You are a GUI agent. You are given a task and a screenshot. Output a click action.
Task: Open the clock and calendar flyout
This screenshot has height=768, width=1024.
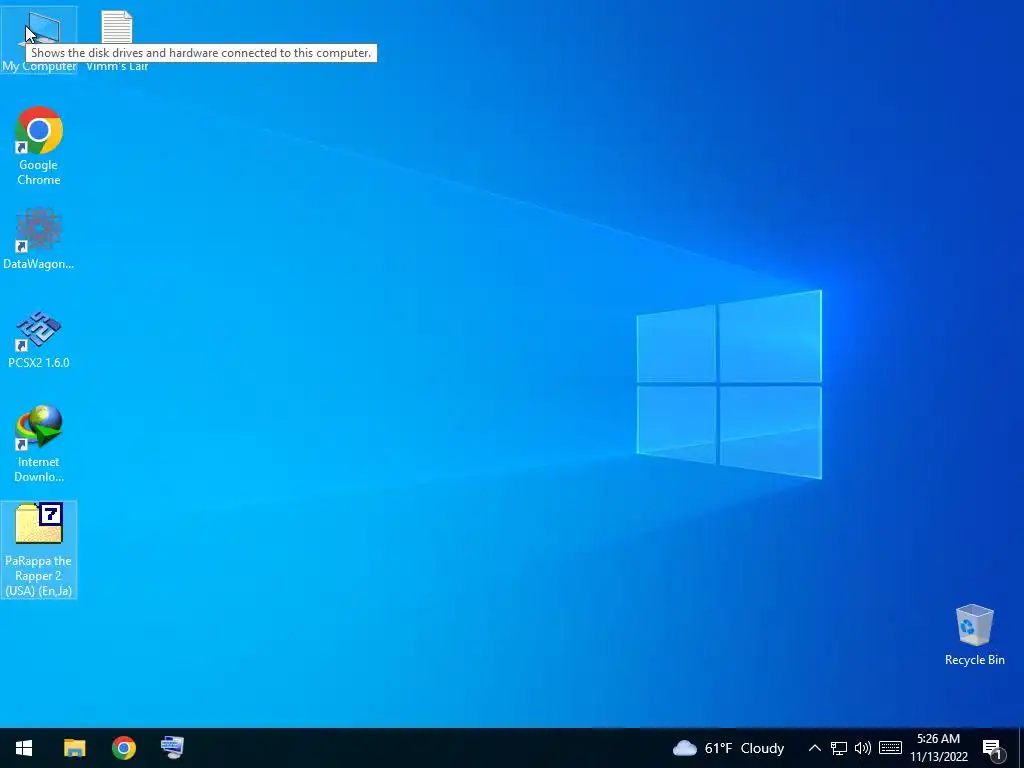click(939, 748)
